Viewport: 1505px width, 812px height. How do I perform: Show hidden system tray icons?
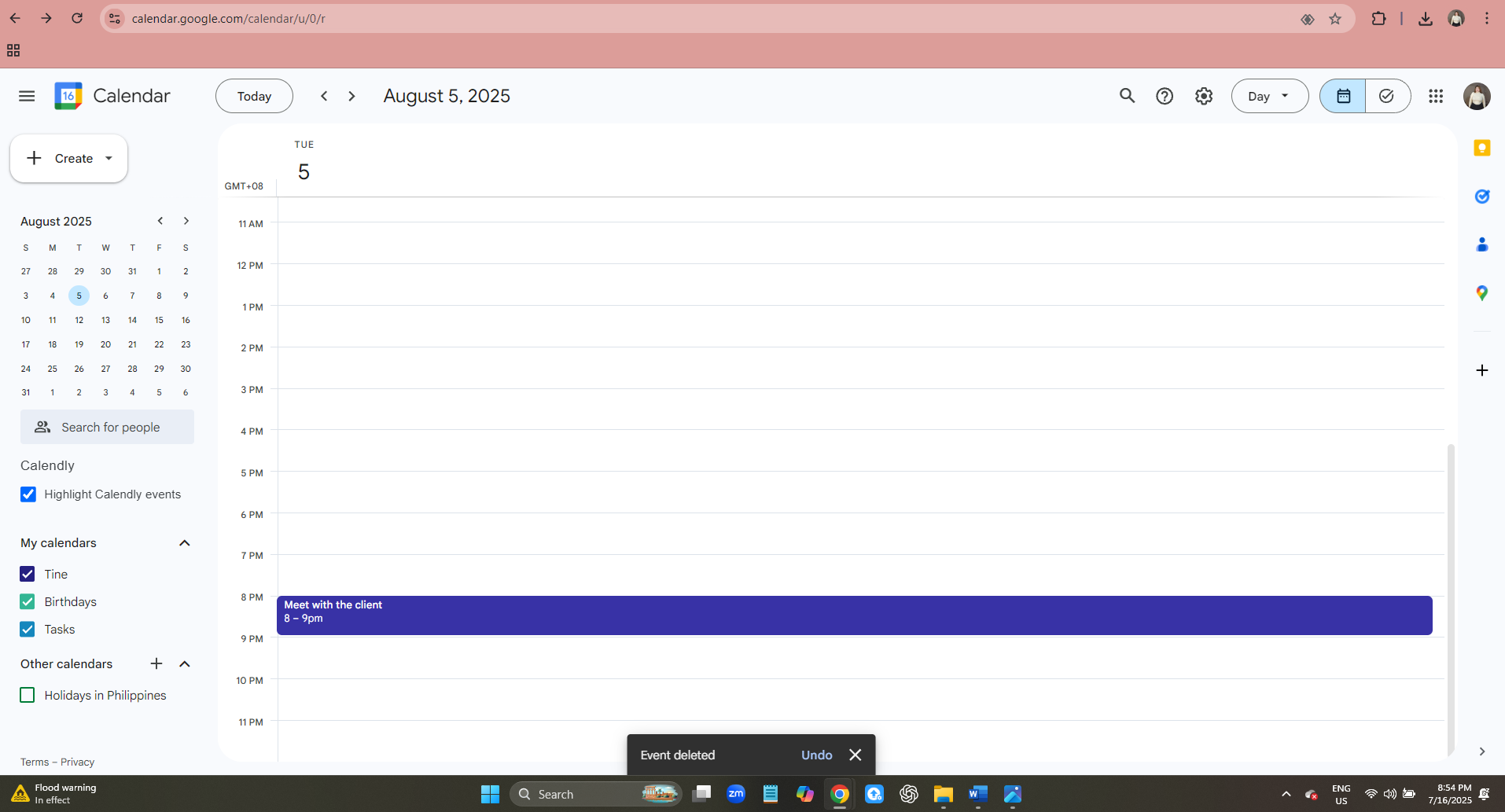(1286, 794)
